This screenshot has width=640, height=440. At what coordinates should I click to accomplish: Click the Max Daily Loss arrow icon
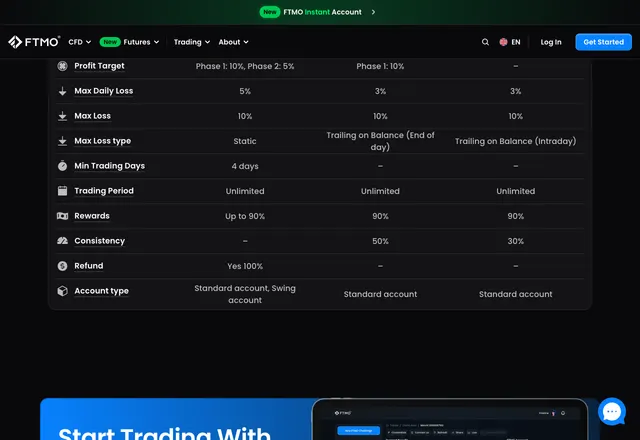(62, 91)
